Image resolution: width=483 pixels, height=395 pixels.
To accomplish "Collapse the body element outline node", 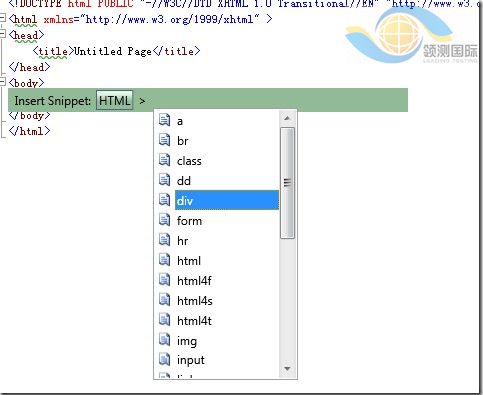I will [3, 82].
